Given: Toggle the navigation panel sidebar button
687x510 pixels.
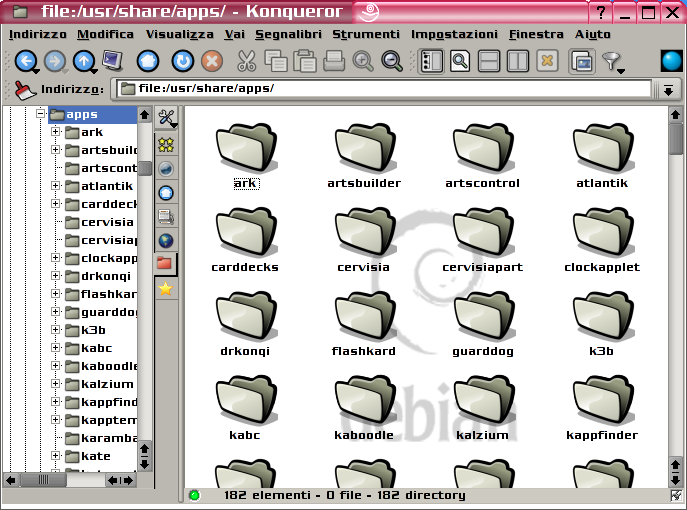Looking at the screenshot, I should pos(431,61).
